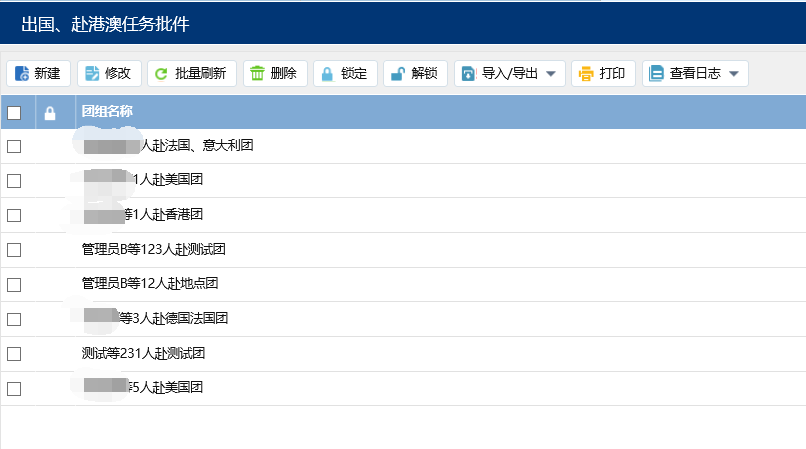Sort by the 团组名称 column header
The image size is (806, 449).
point(107,112)
